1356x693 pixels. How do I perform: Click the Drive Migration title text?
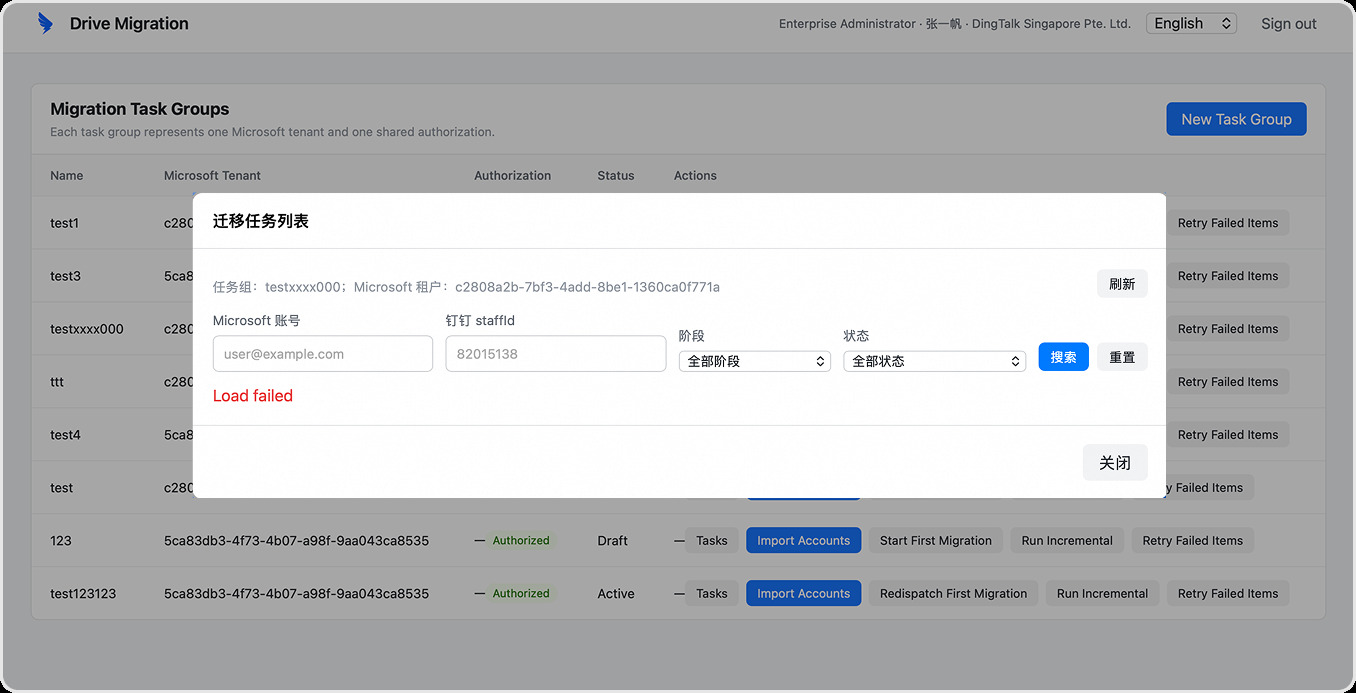click(129, 24)
